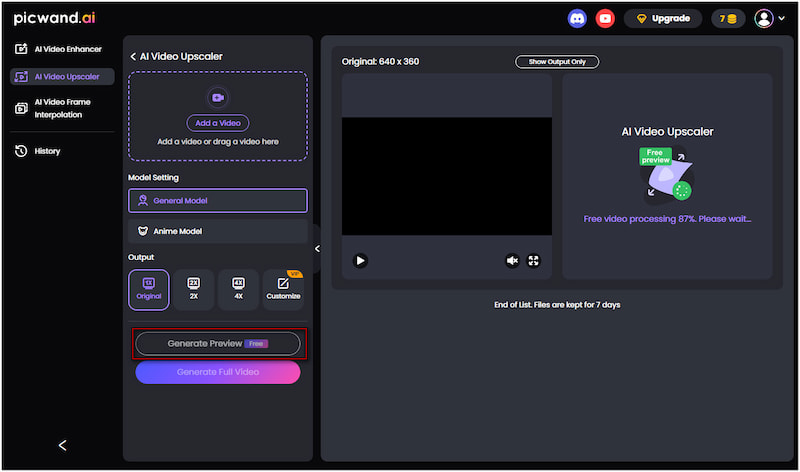Open the user profile avatar
The image size is (800, 472).
(x=764, y=19)
